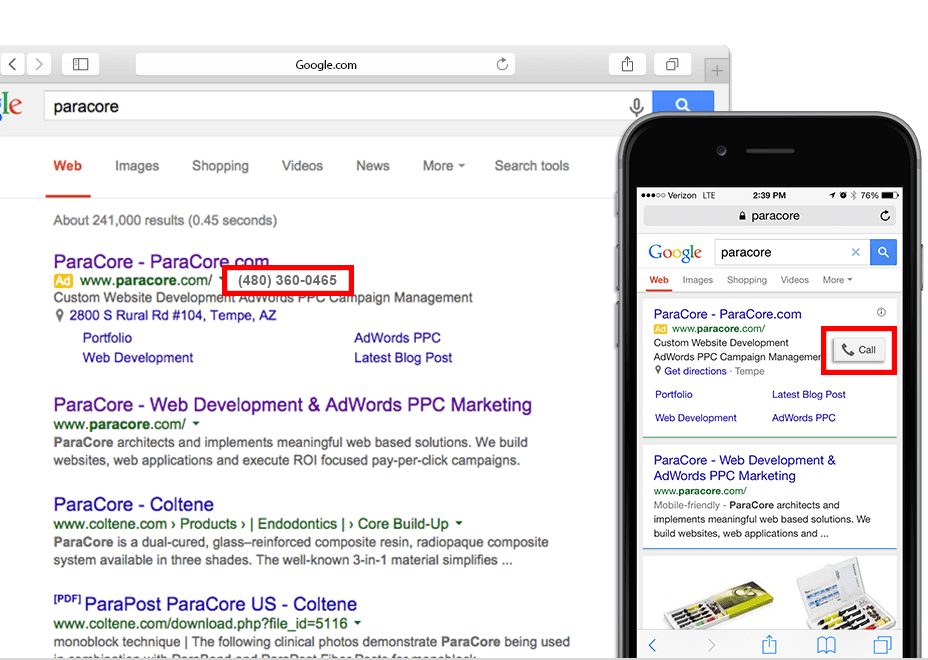928x660 pixels.
Task: Tap the Google logo on the phone
Action: pyautogui.click(x=675, y=253)
